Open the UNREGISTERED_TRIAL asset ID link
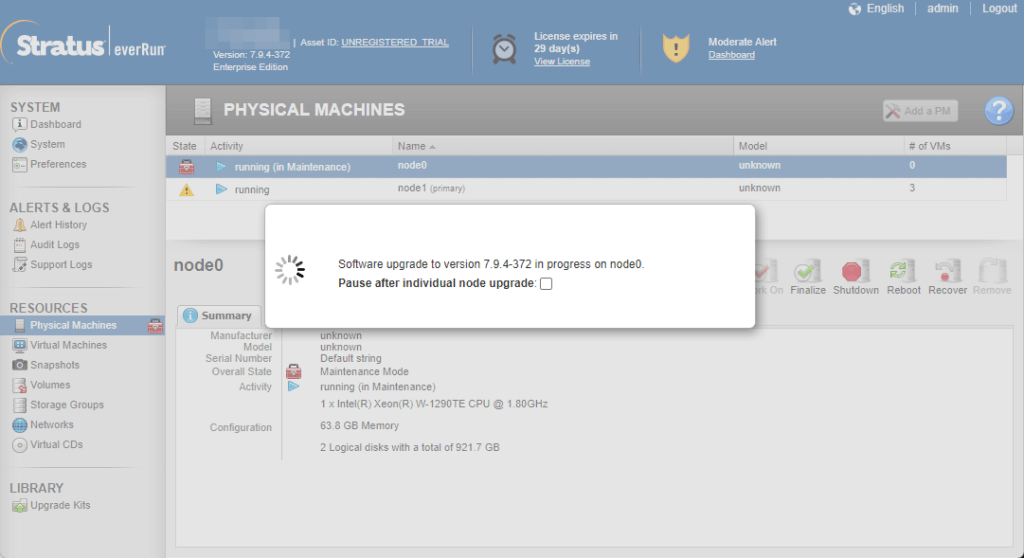The image size is (1024, 558). point(394,42)
